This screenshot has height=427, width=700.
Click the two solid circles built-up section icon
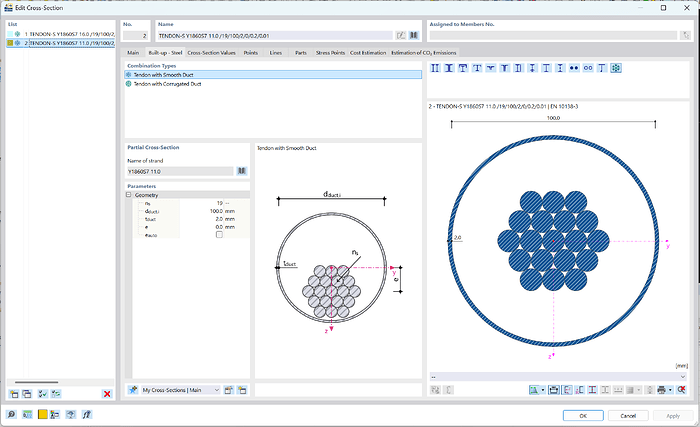[x=574, y=68]
